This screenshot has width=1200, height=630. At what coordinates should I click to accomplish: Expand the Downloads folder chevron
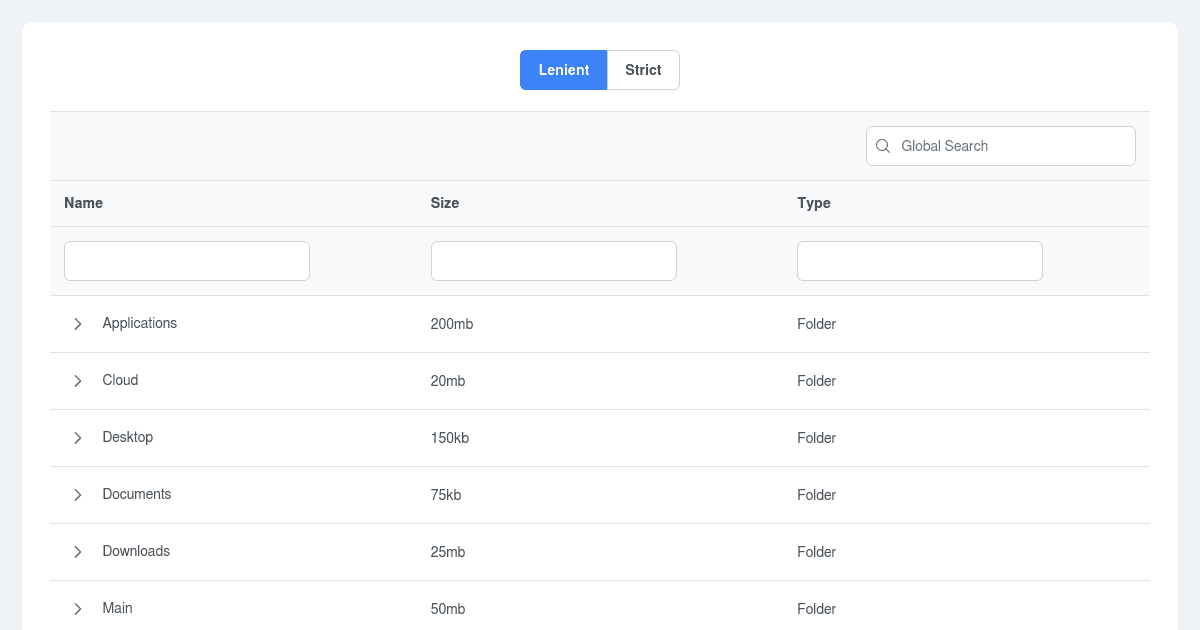[78, 552]
